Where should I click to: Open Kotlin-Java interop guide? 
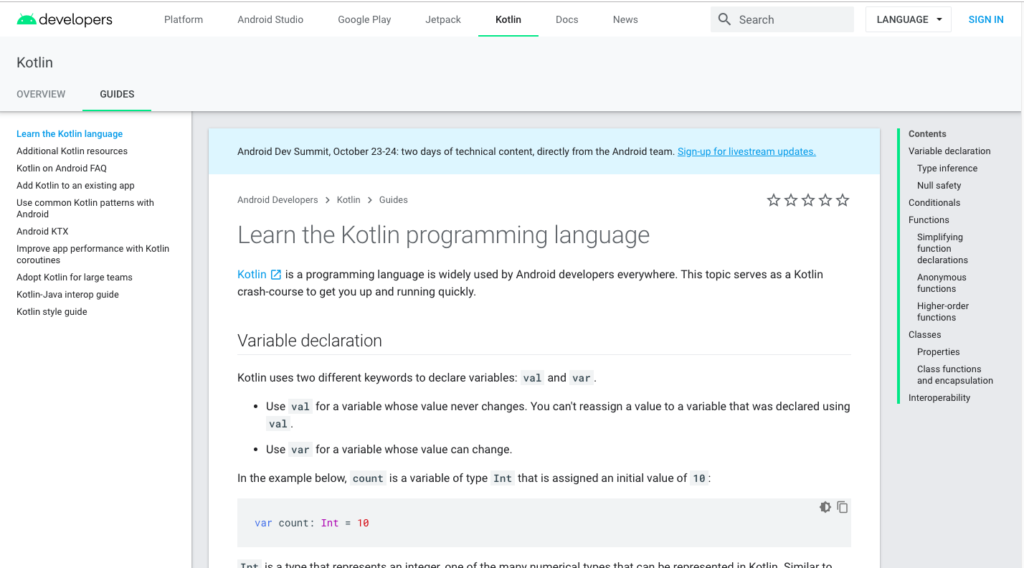tap(68, 294)
